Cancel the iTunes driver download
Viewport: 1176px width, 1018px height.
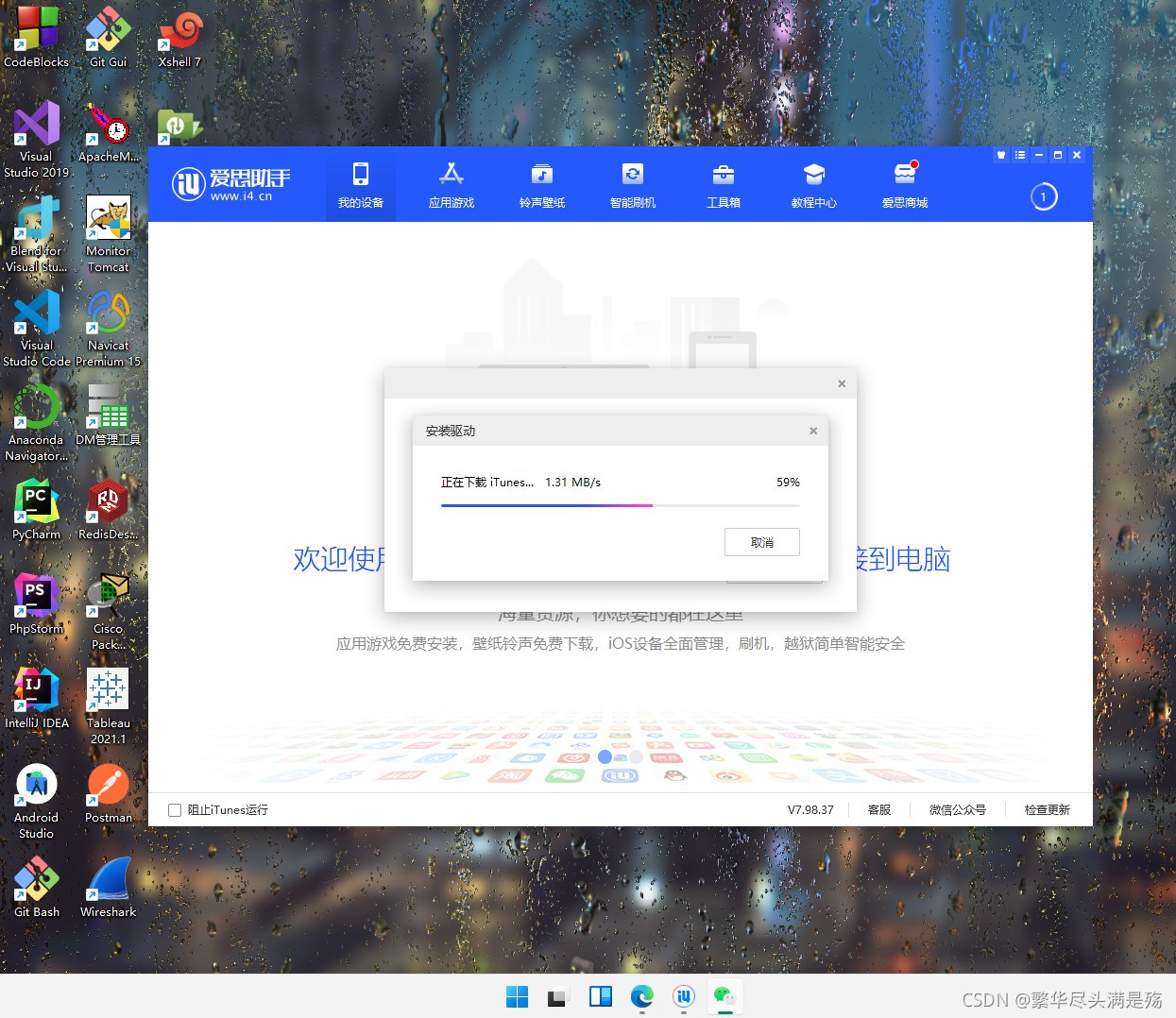(762, 542)
